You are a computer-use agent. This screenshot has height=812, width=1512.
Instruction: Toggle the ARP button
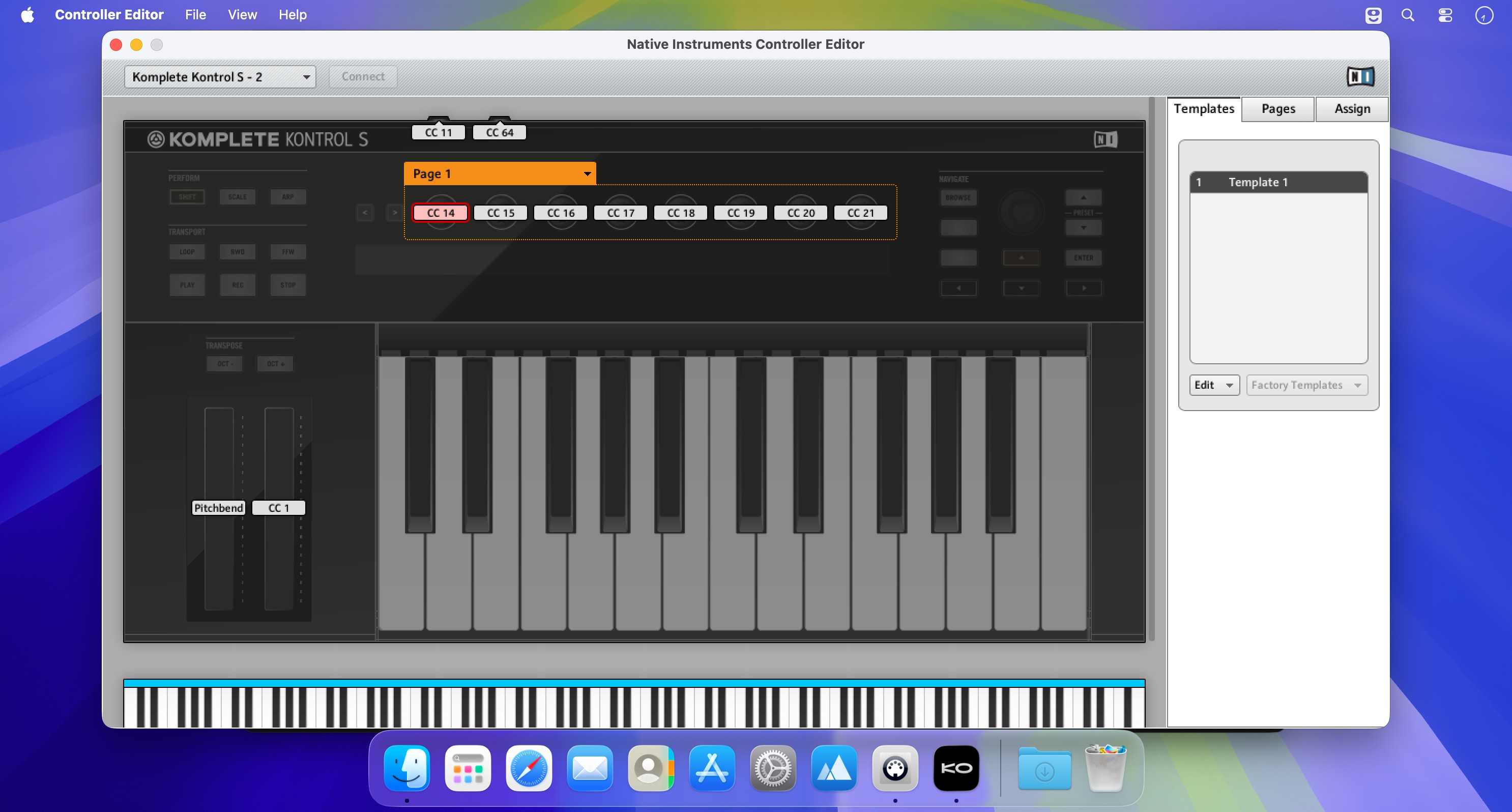point(287,197)
